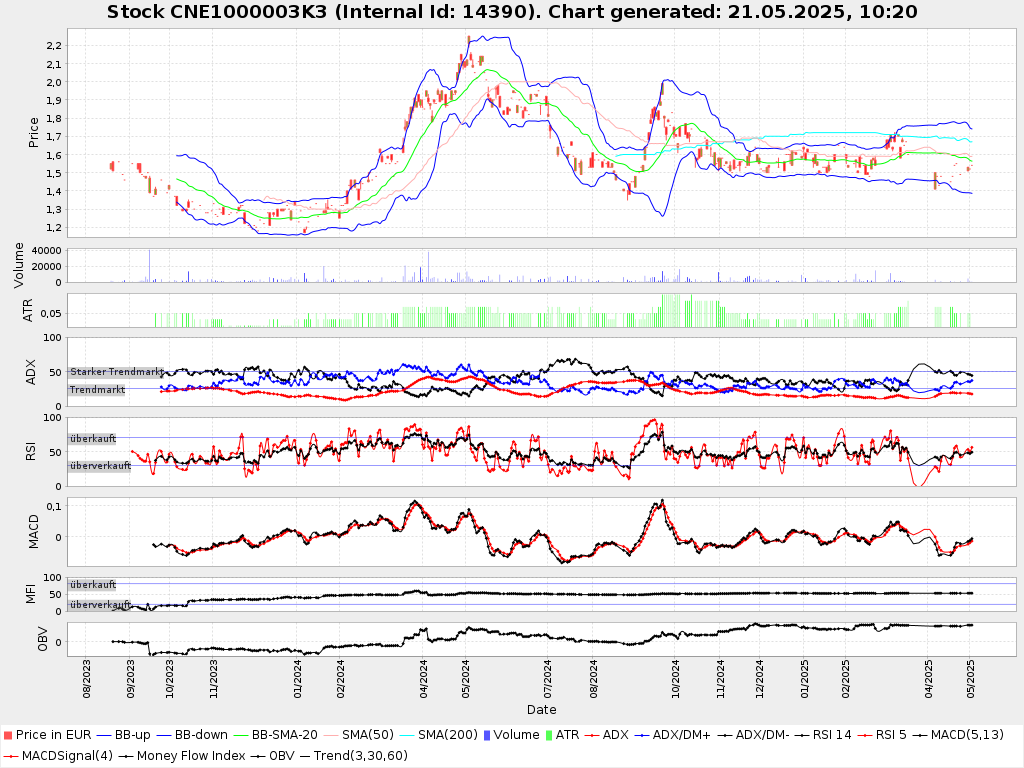1024x768 pixels.
Task: Click the '0,05' ATR axis tick
Action: coord(51,313)
